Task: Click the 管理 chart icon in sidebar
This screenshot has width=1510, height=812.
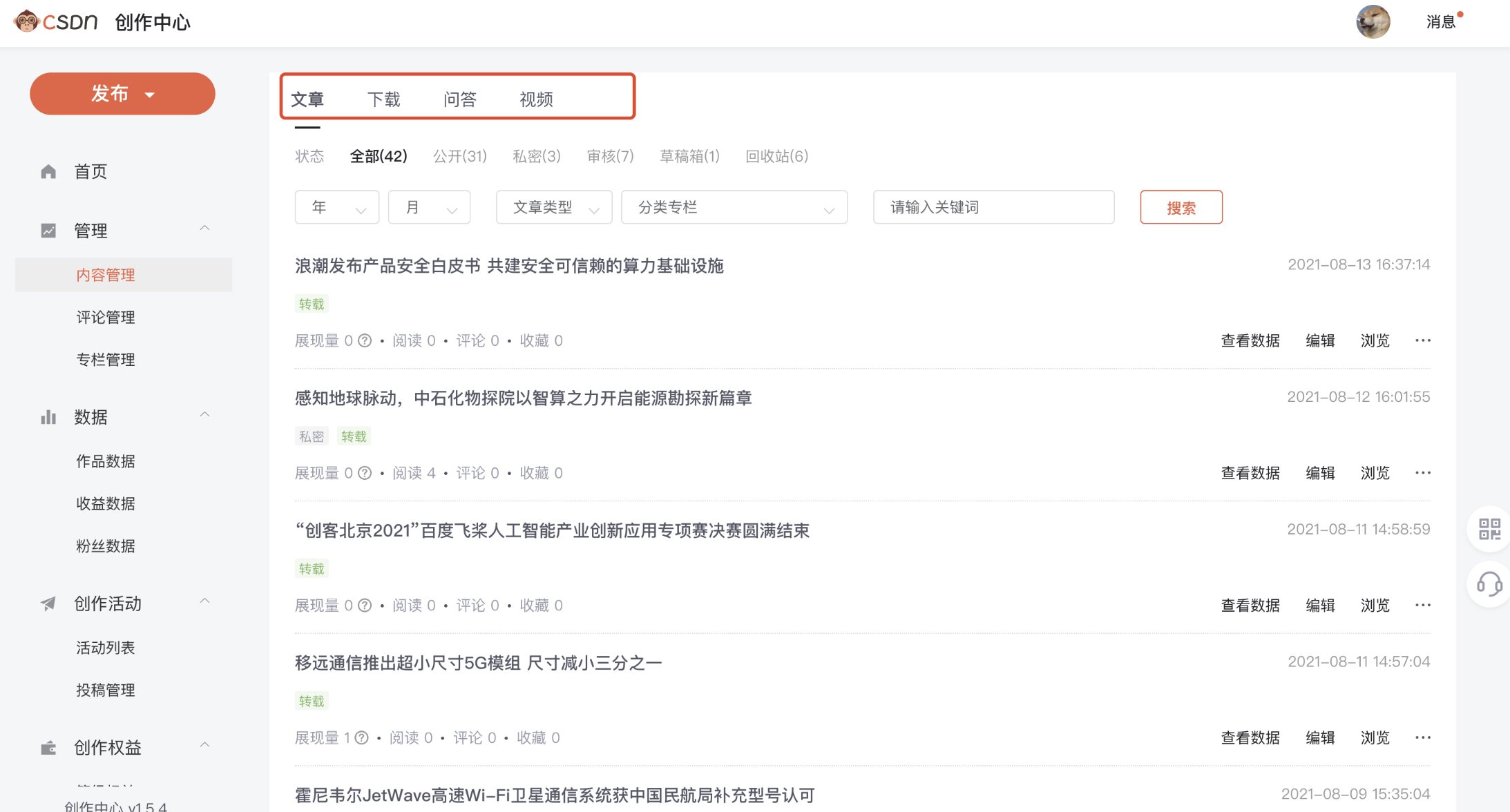Action: pos(48,230)
